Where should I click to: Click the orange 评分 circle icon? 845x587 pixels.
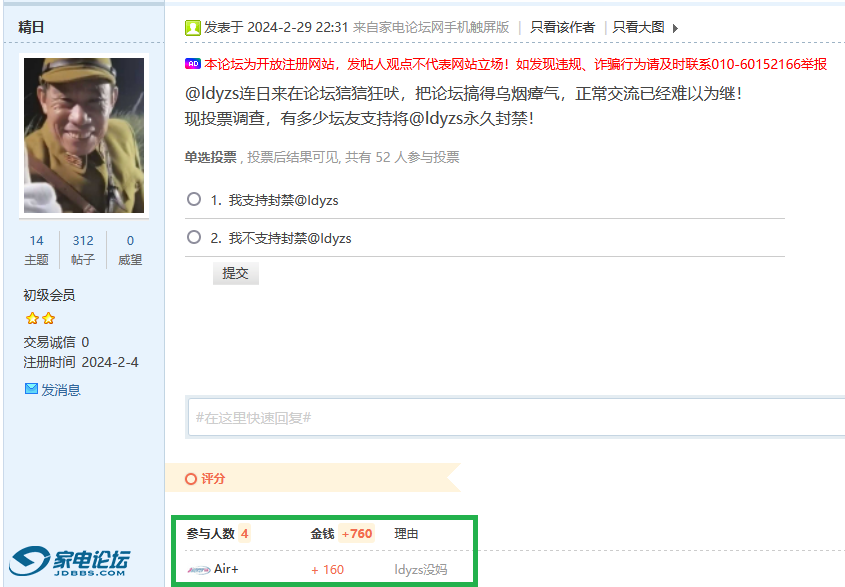tap(191, 479)
